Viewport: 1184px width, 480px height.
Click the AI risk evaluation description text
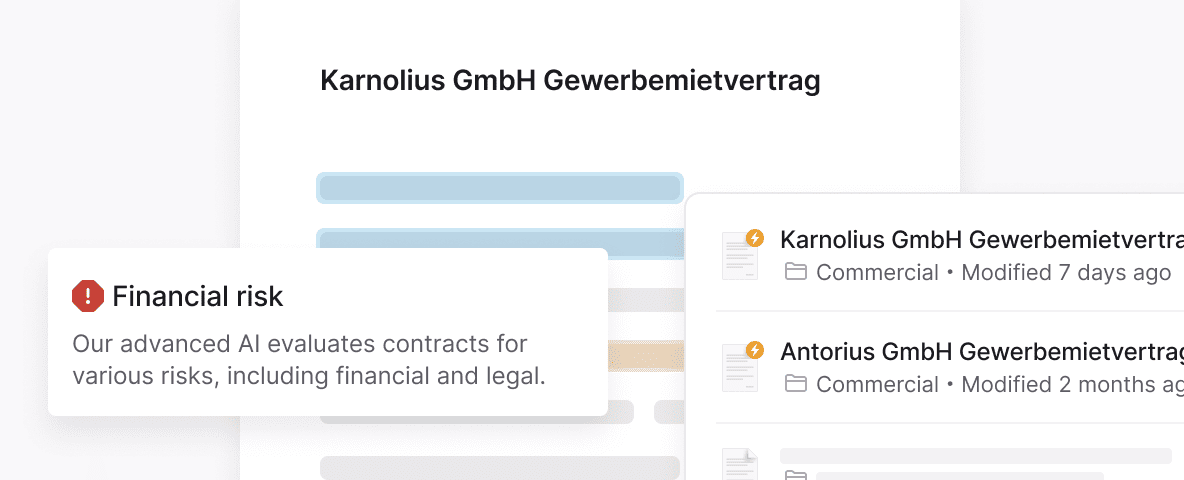pyautogui.click(x=308, y=361)
